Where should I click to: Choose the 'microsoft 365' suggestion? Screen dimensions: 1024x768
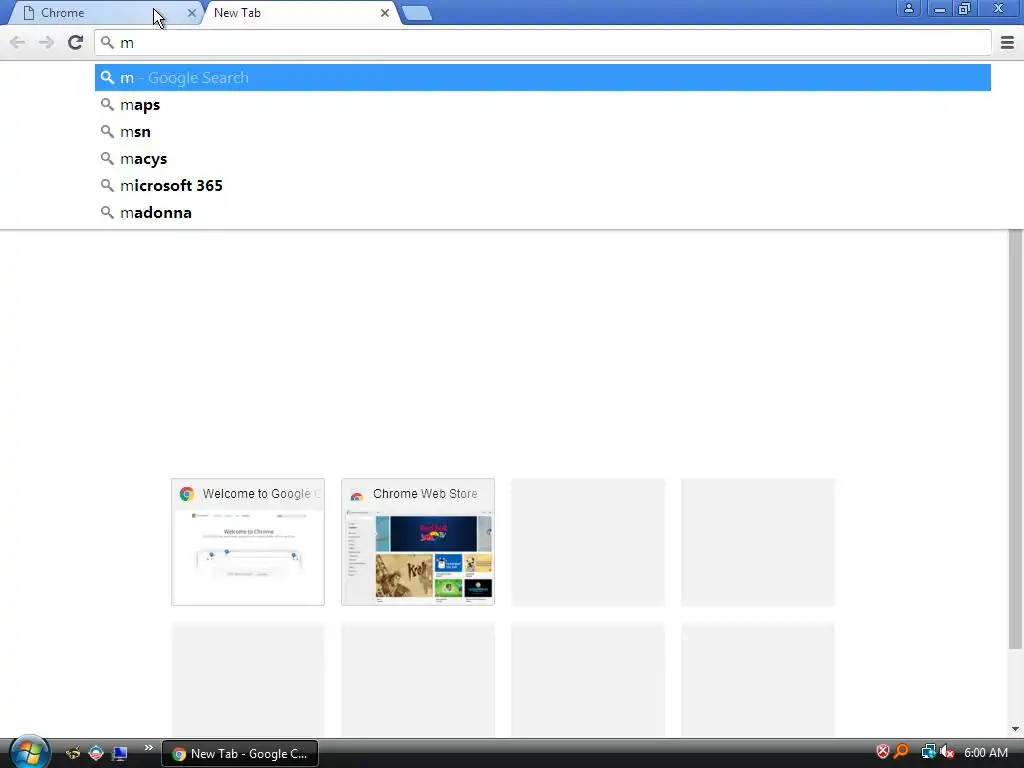pos(543,185)
